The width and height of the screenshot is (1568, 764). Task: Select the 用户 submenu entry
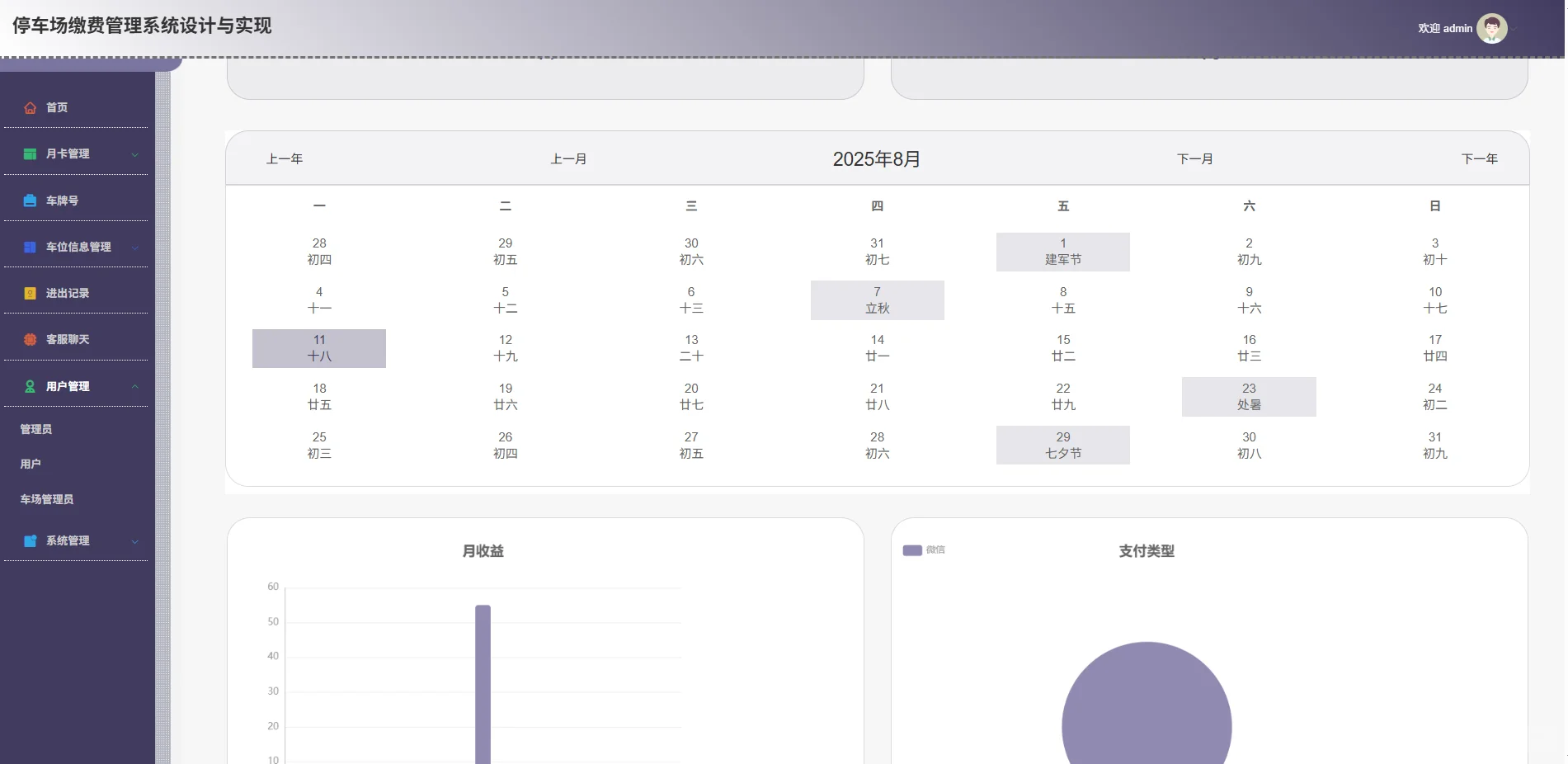click(31, 464)
